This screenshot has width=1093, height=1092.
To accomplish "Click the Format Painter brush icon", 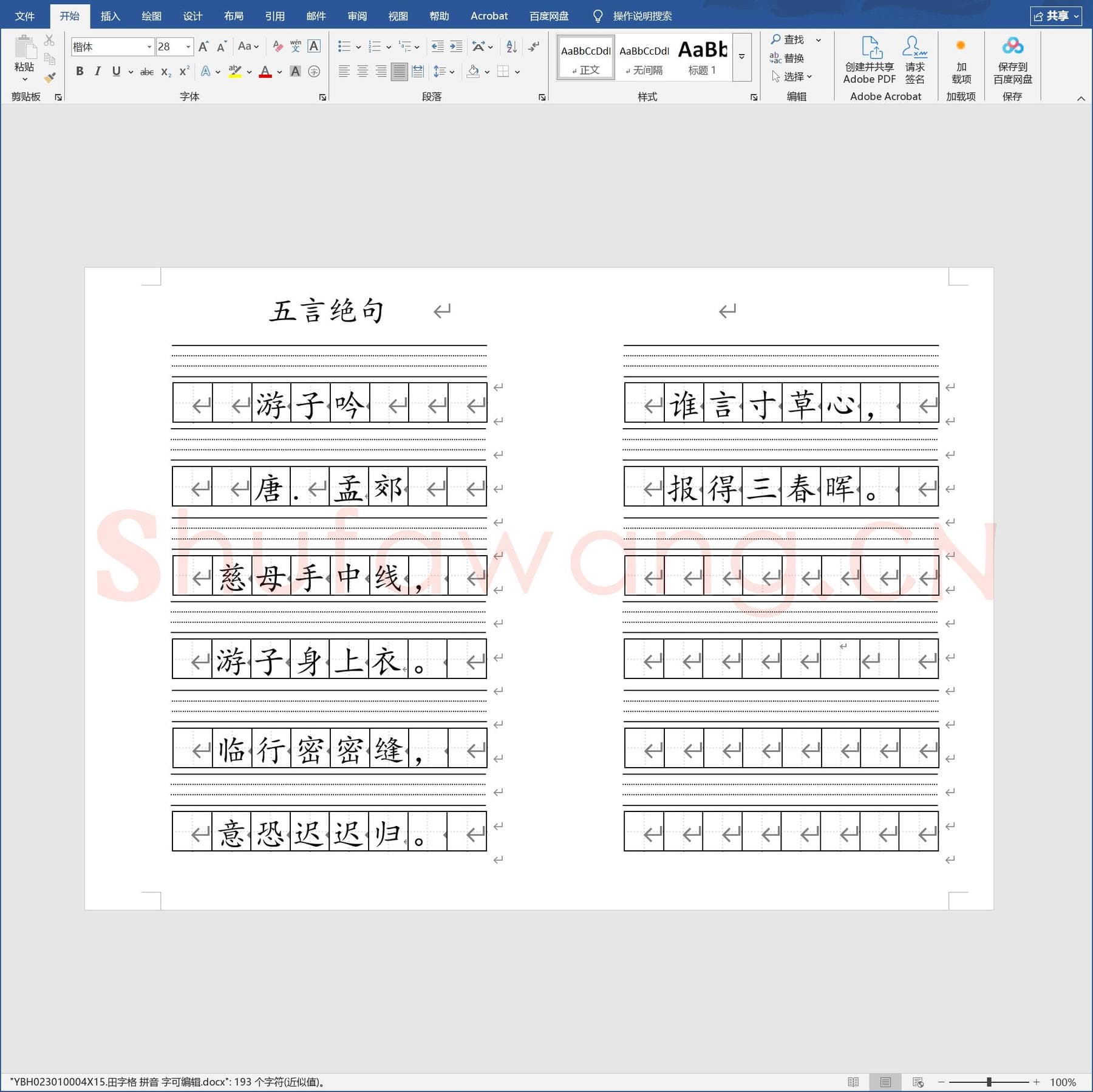I will point(50,78).
